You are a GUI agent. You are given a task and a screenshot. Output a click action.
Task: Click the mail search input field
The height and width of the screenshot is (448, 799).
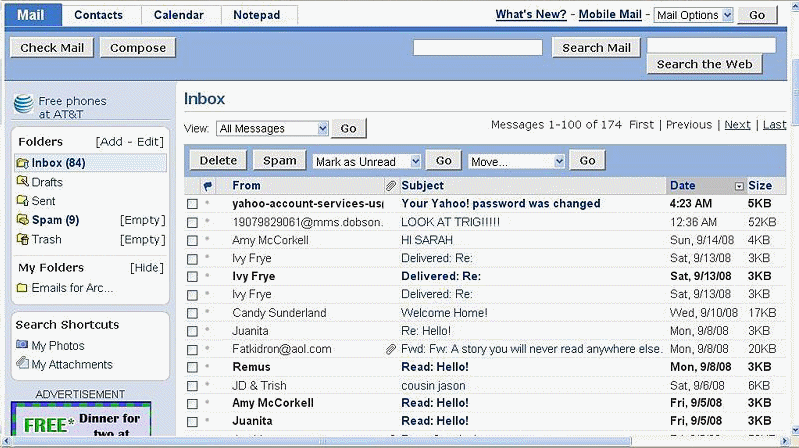(477, 47)
